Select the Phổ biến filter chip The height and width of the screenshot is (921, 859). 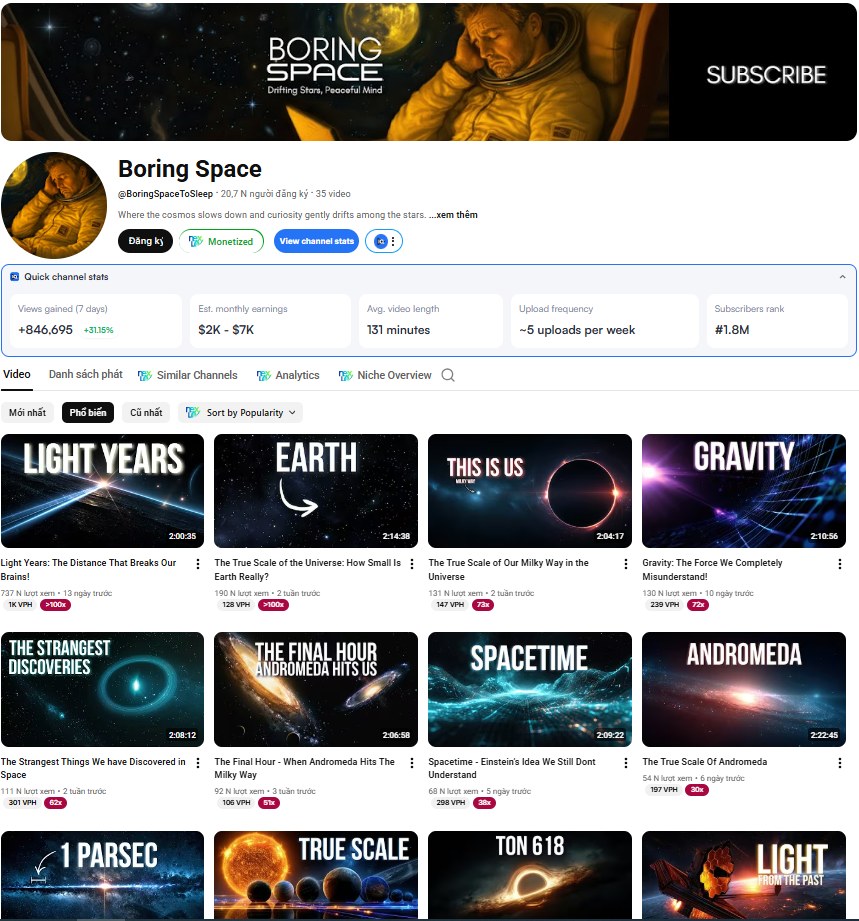pos(88,412)
